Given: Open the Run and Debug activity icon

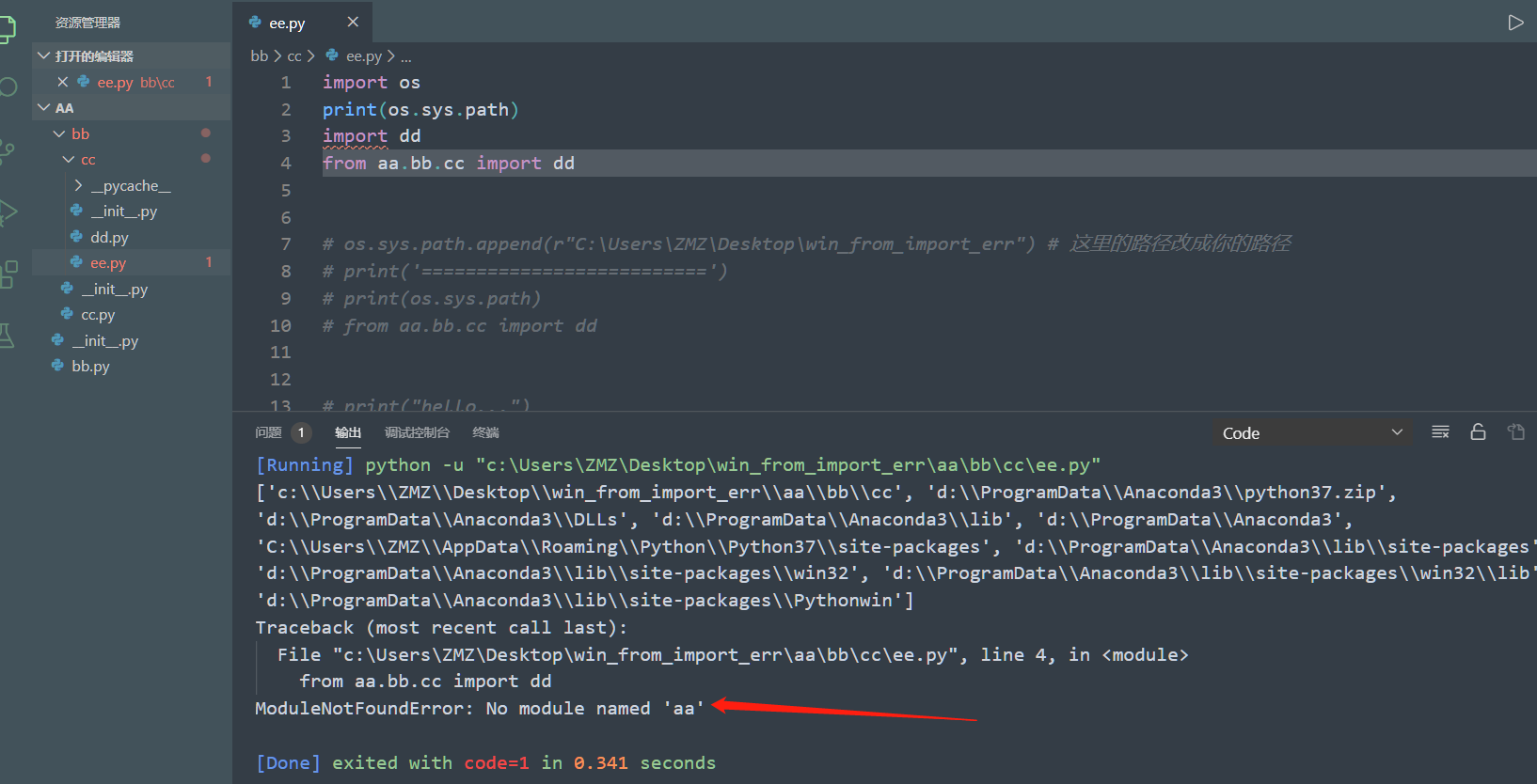Looking at the screenshot, I should pyautogui.click(x=8, y=212).
